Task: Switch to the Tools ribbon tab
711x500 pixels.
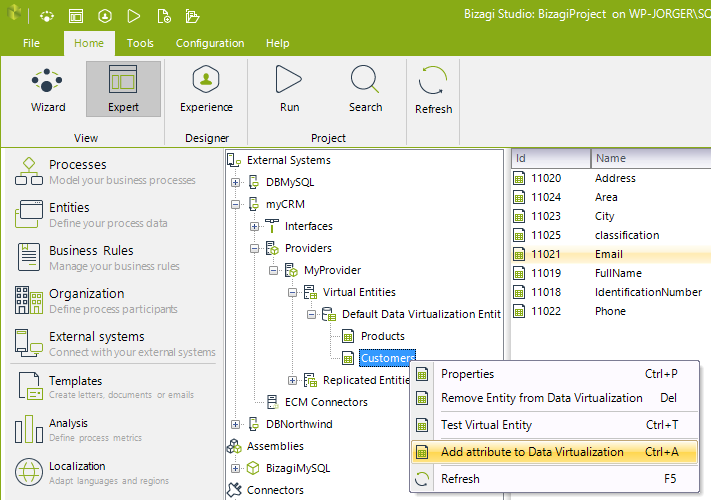Action: click(140, 43)
